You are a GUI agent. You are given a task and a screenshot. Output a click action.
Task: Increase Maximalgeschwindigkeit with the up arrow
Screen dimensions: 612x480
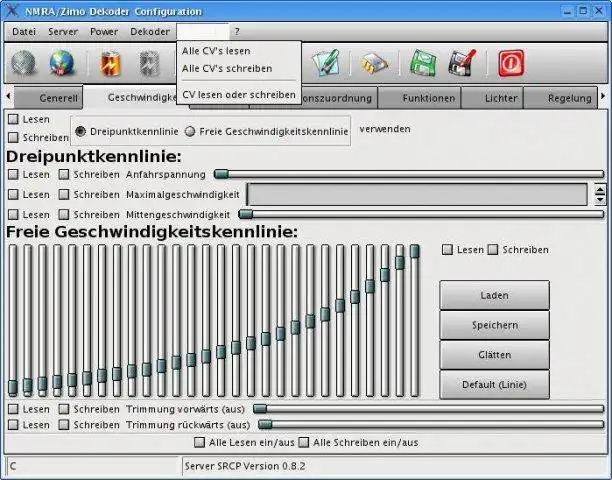click(600, 190)
